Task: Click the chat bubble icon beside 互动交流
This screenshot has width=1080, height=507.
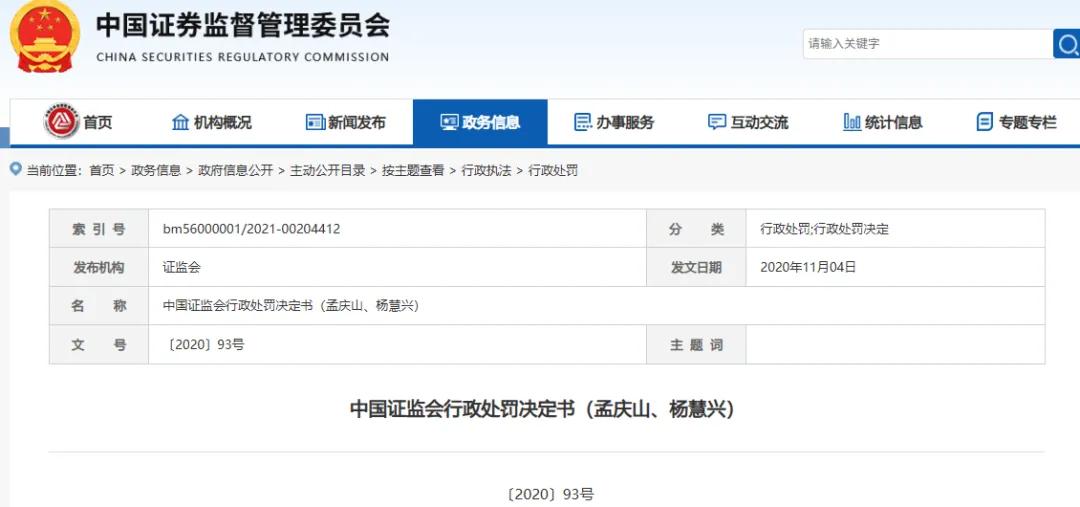Action: [717, 123]
